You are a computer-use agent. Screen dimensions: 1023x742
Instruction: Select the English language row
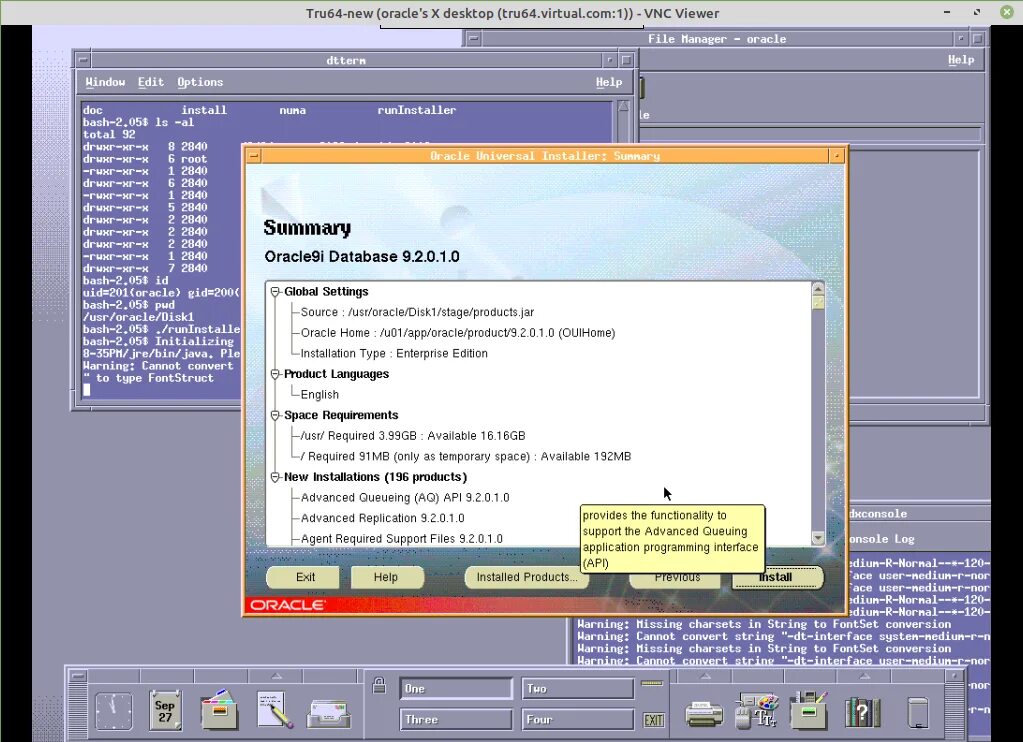[x=320, y=394]
